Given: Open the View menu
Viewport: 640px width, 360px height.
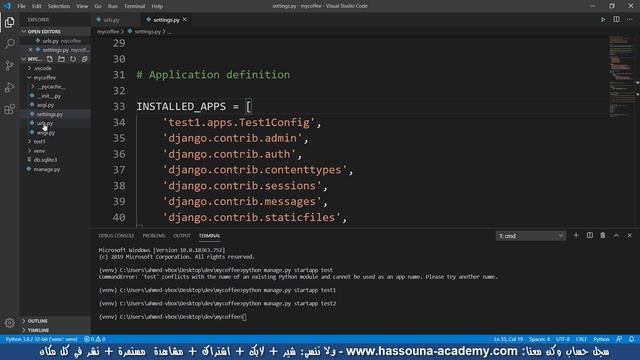Looking at the screenshot, I should pyautogui.click(x=82, y=6).
